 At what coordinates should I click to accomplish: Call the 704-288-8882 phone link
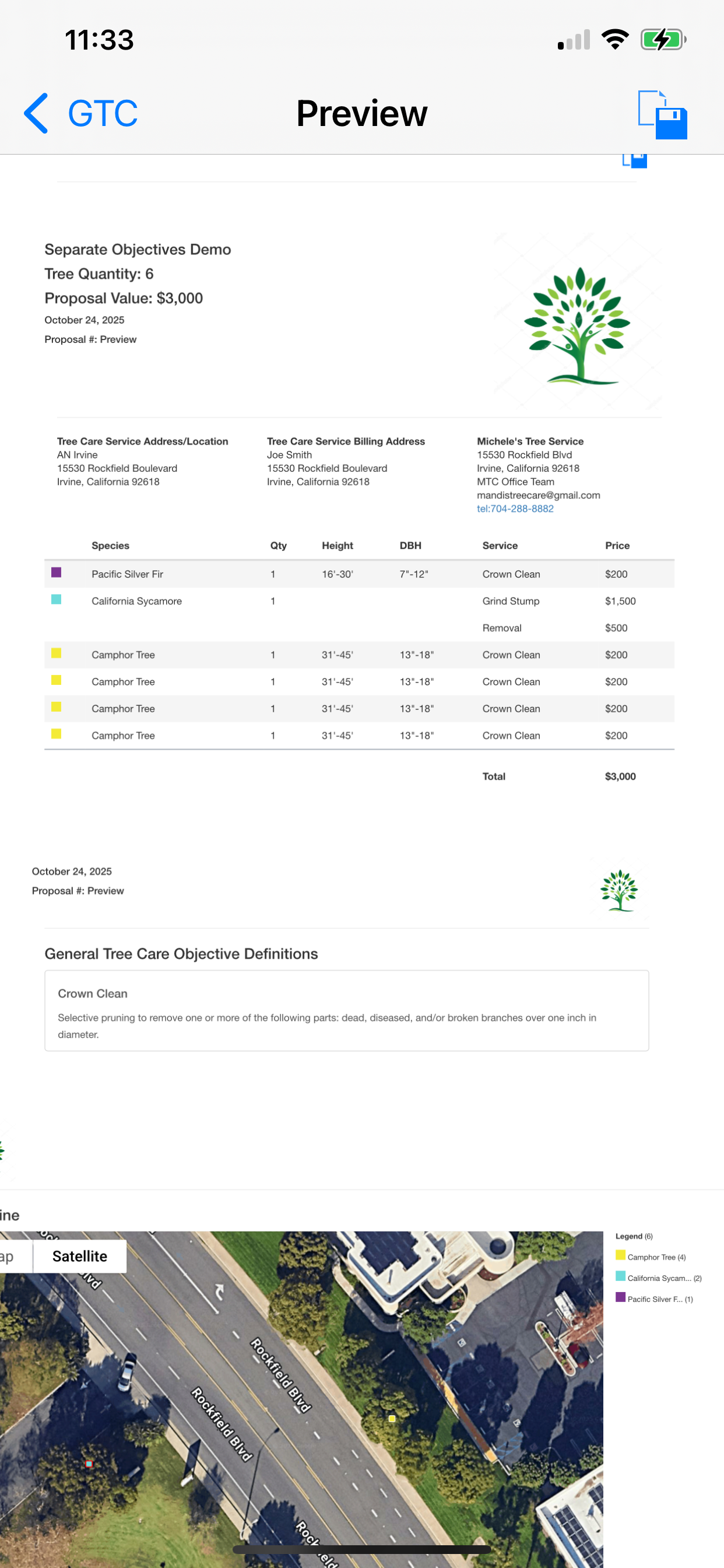point(515,508)
